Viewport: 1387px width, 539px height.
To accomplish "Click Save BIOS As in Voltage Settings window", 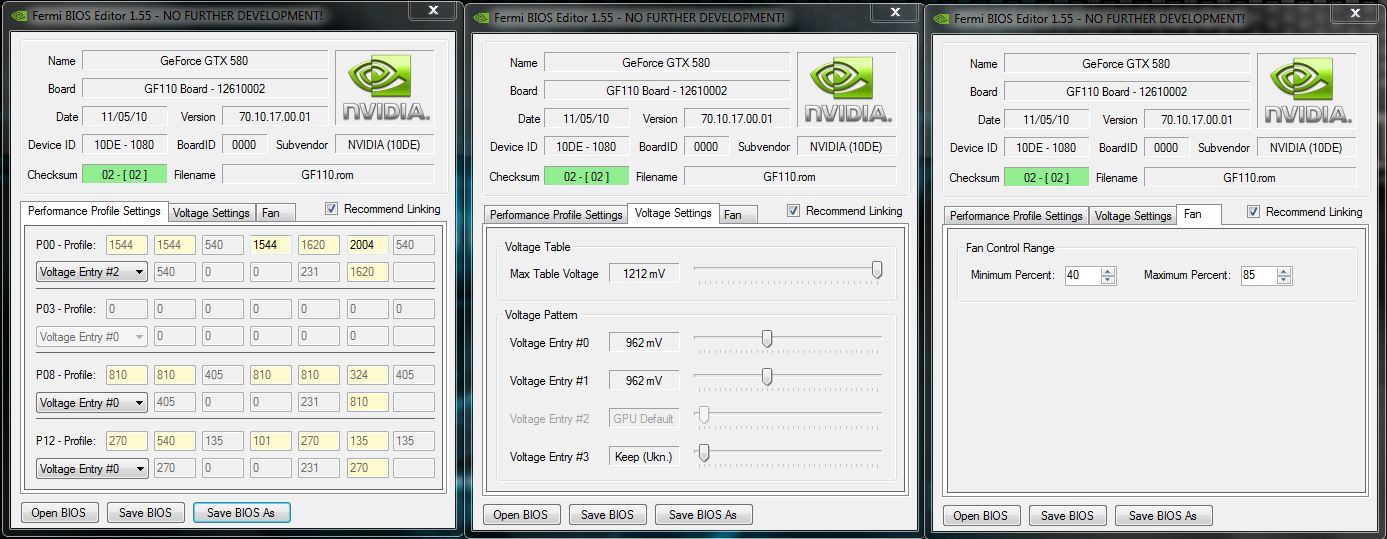I will coord(703,515).
